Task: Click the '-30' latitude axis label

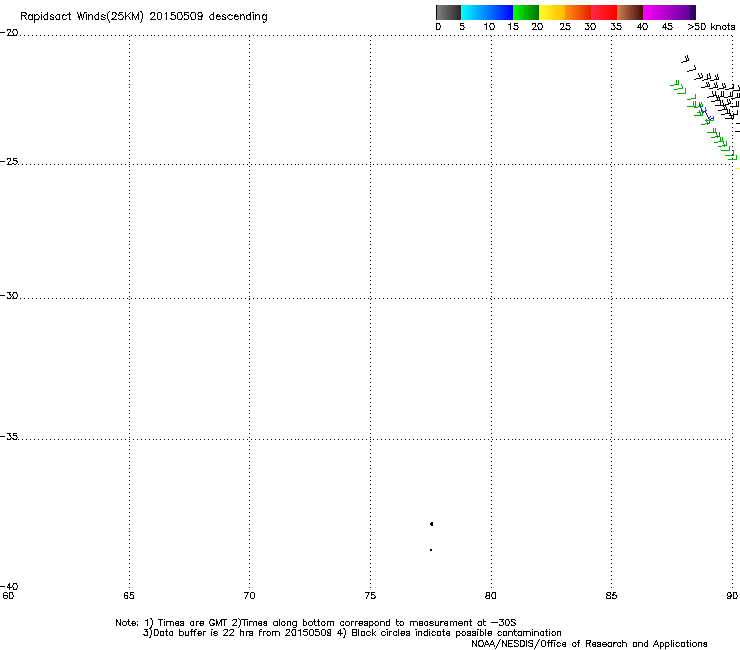Action: coord(9,295)
